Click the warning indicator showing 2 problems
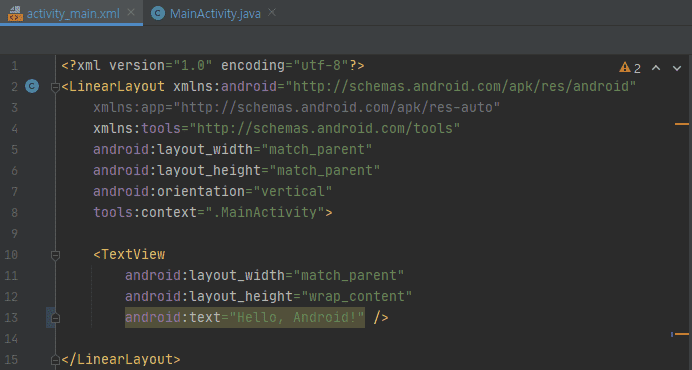The height and width of the screenshot is (370, 692). [x=630, y=68]
